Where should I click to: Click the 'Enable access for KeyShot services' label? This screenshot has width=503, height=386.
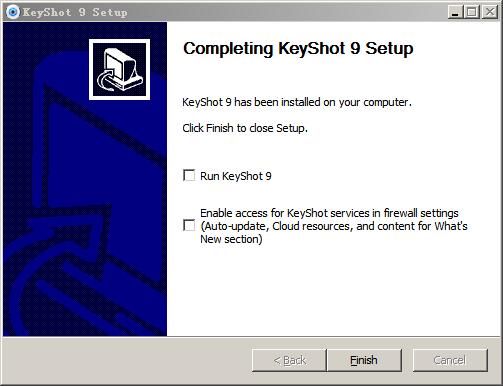pyautogui.click(x=329, y=213)
